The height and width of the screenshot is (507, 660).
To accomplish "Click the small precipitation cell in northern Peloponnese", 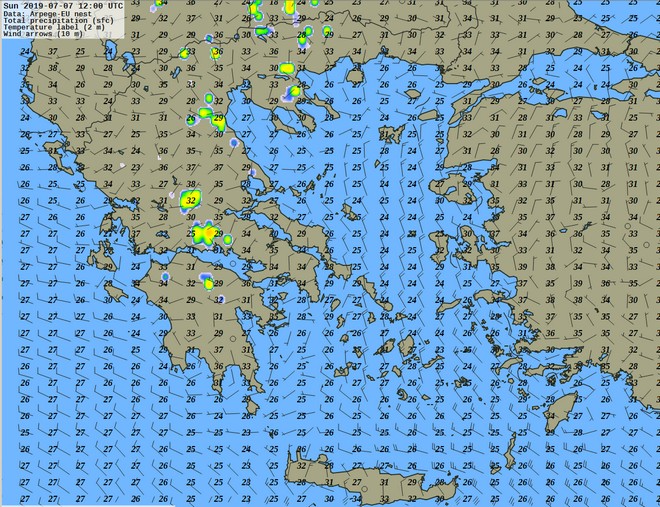I will click(x=209, y=284).
